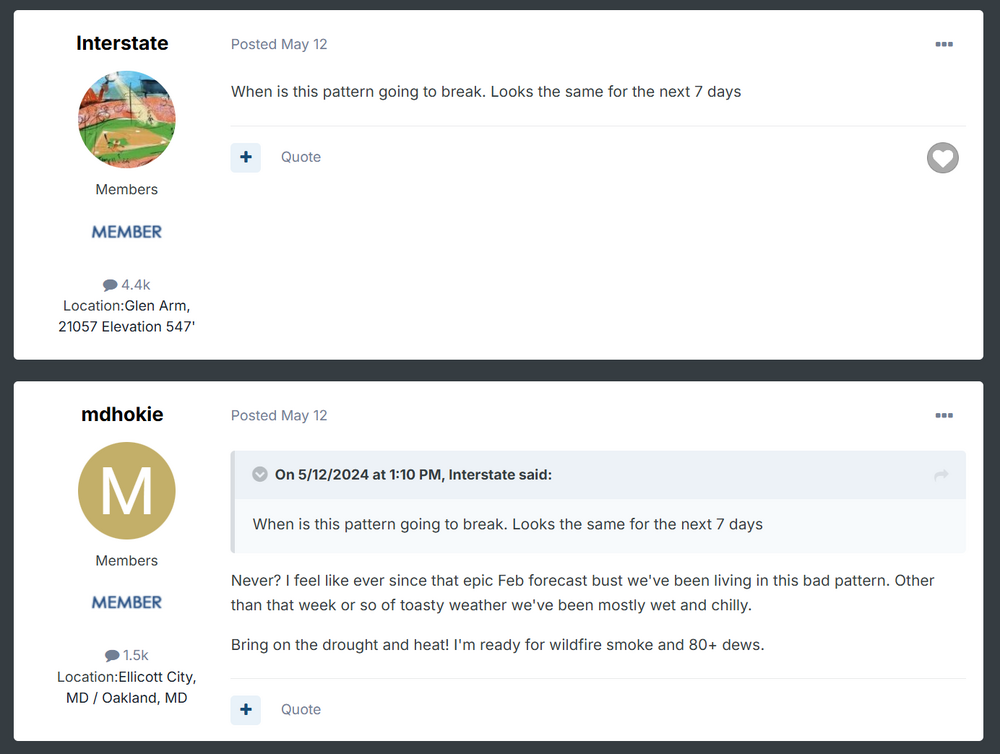Quote mdhokie's post
The height and width of the screenshot is (754, 1000).
coord(301,709)
